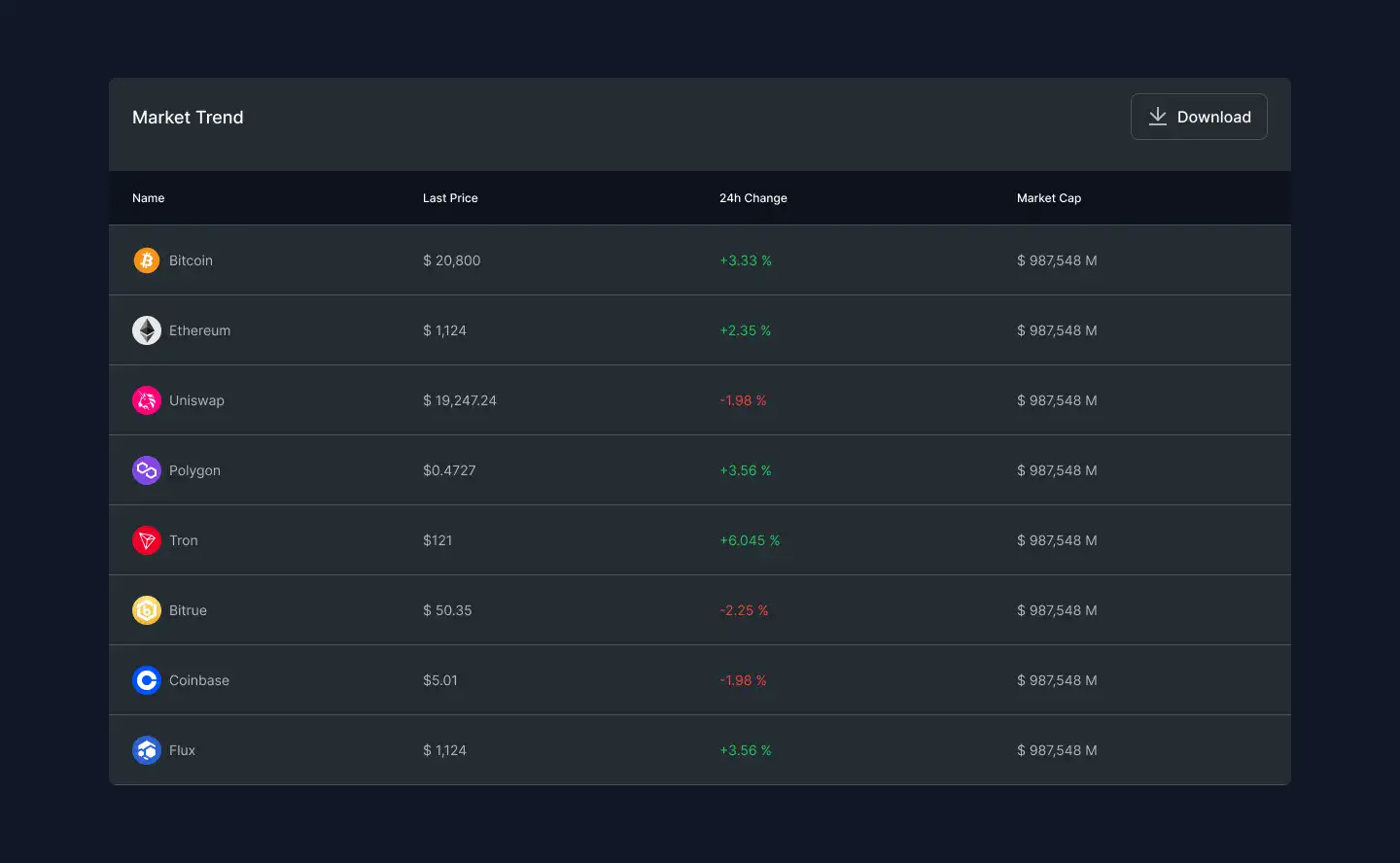
Task: Select the Bitcoin coin icon
Action: 147,260
